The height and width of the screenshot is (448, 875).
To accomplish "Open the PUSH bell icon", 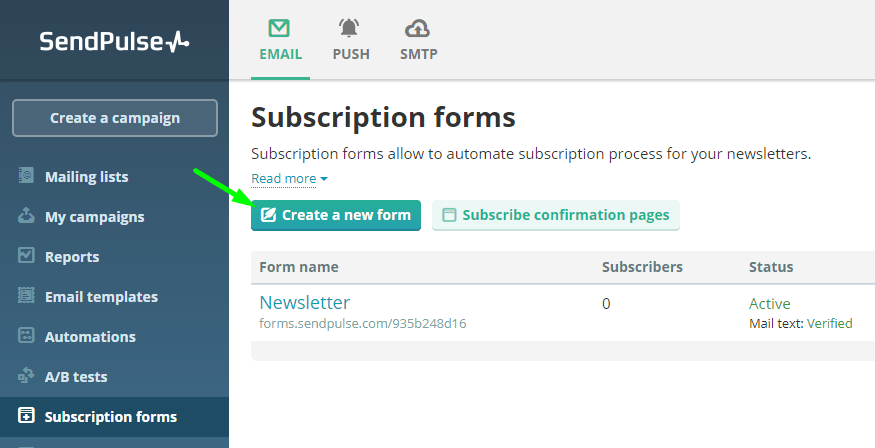I will pos(351,28).
